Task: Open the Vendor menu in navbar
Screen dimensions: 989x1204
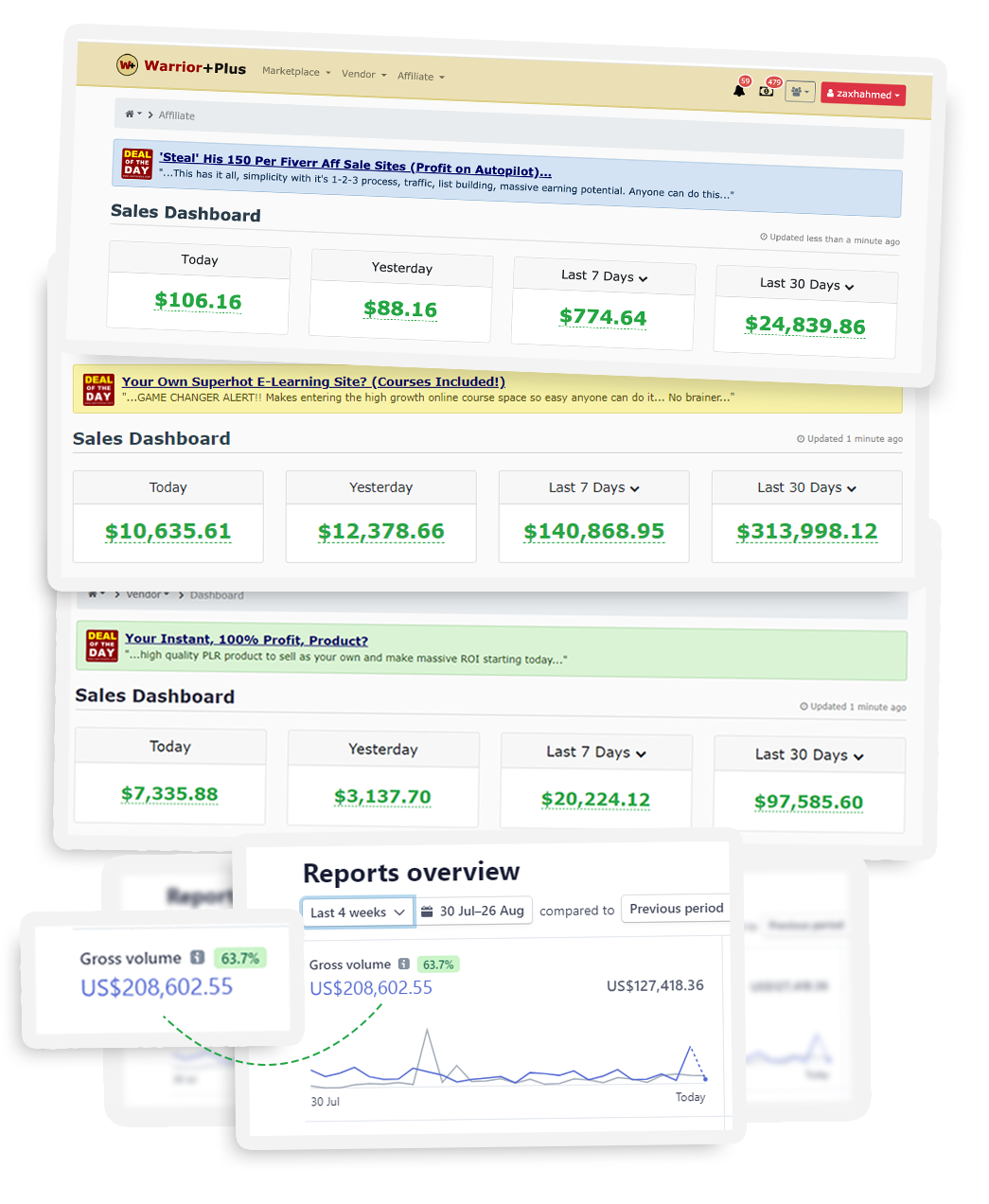Action: [x=363, y=74]
